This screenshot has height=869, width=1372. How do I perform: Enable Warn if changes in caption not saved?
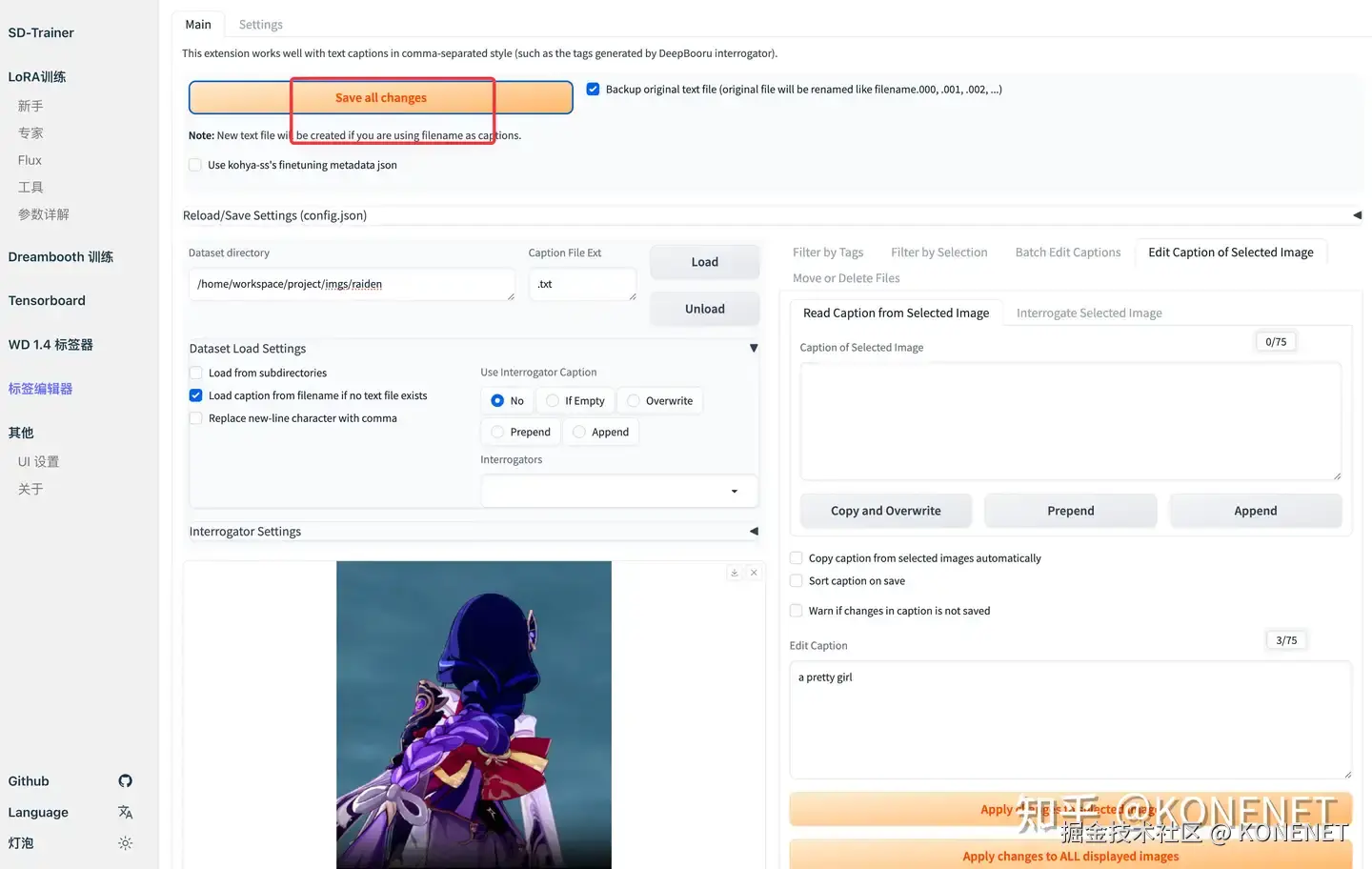point(797,611)
